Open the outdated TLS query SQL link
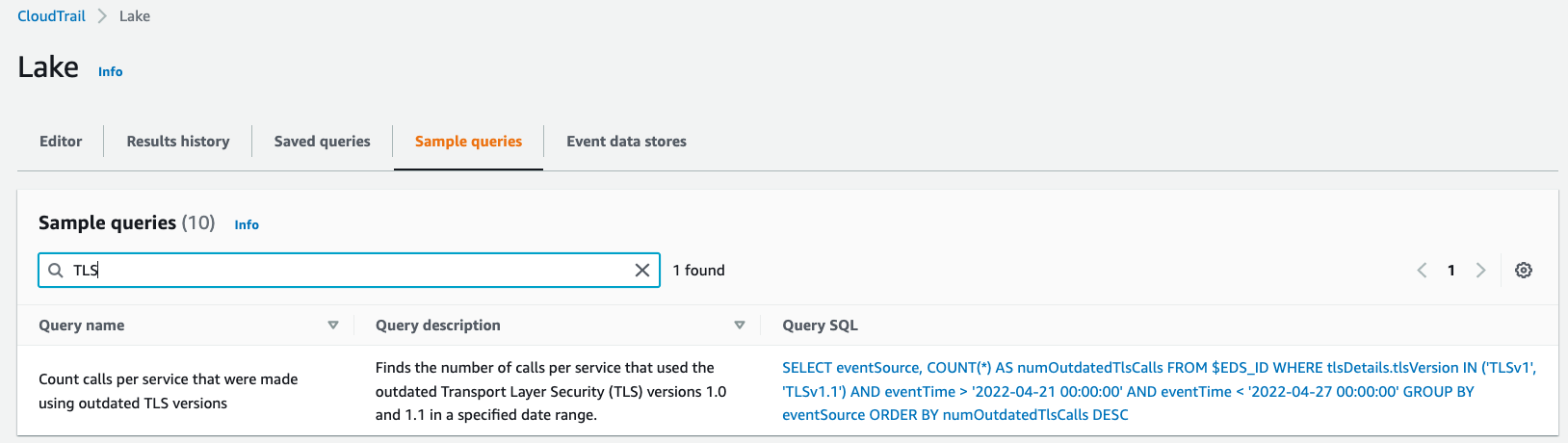1568x443 pixels. [x=1159, y=391]
